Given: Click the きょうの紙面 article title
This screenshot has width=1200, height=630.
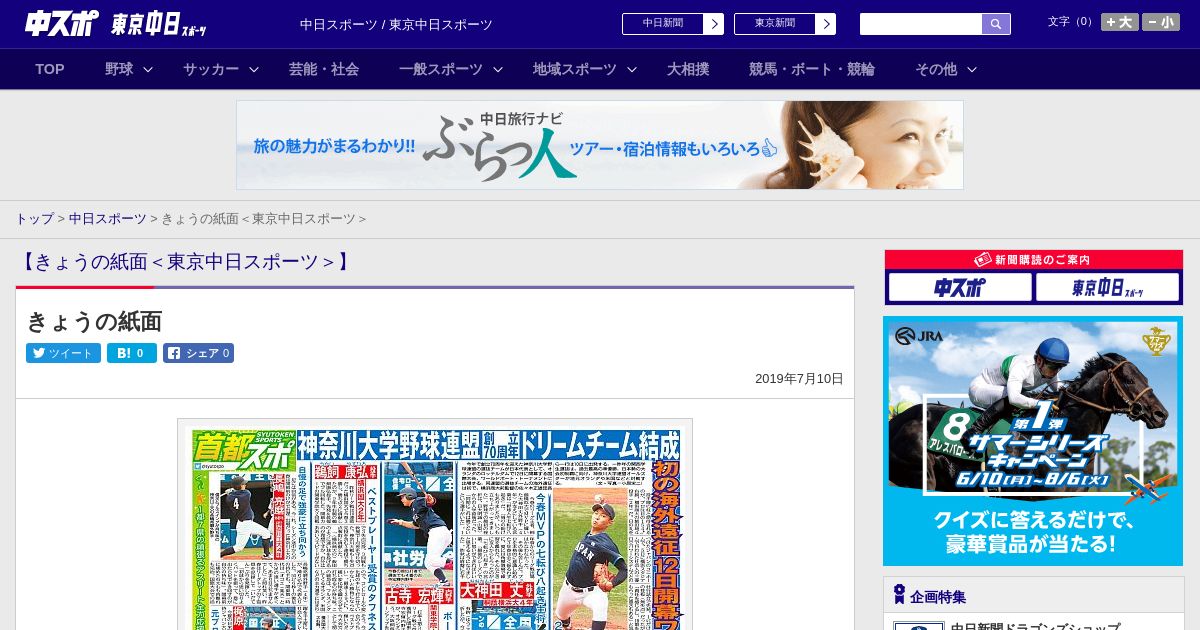Looking at the screenshot, I should (x=94, y=321).
